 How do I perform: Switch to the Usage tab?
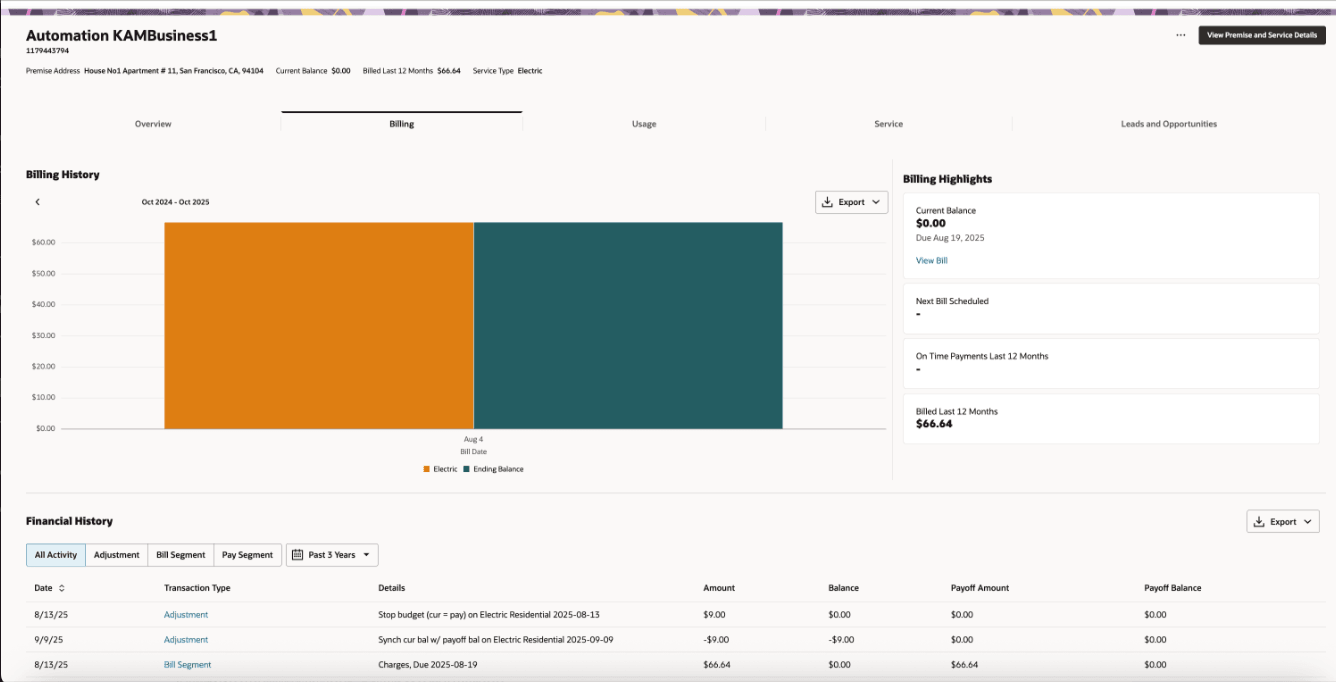(644, 123)
